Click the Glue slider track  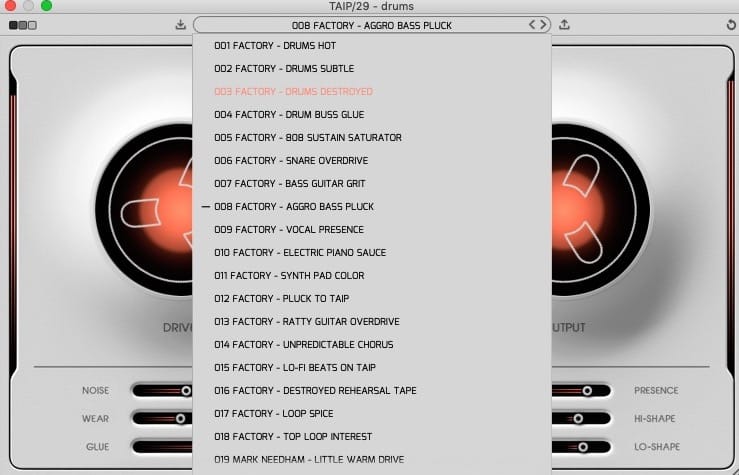[x=162, y=447]
